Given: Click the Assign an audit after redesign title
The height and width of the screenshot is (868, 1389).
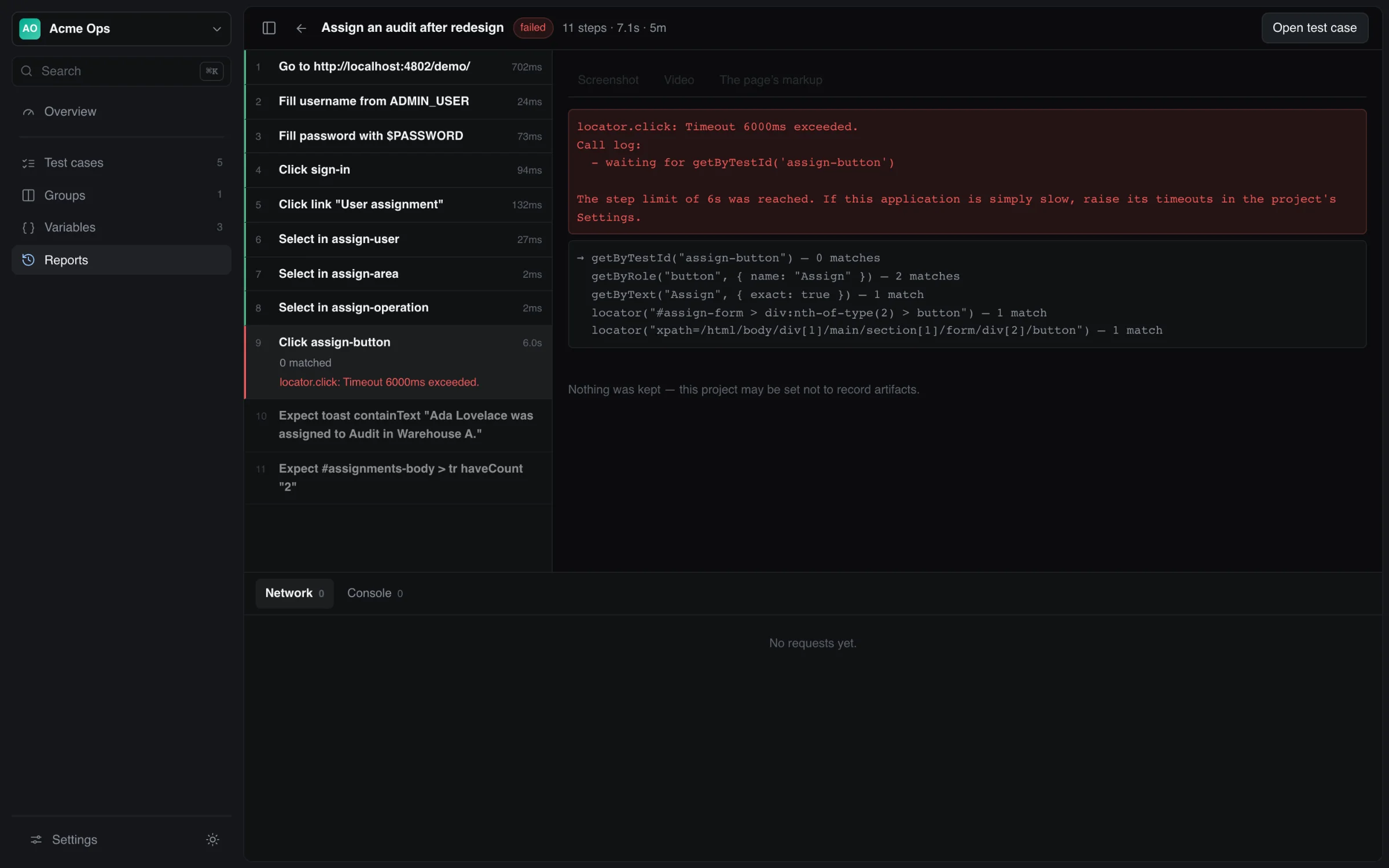Looking at the screenshot, I should [x=412, y=28].
